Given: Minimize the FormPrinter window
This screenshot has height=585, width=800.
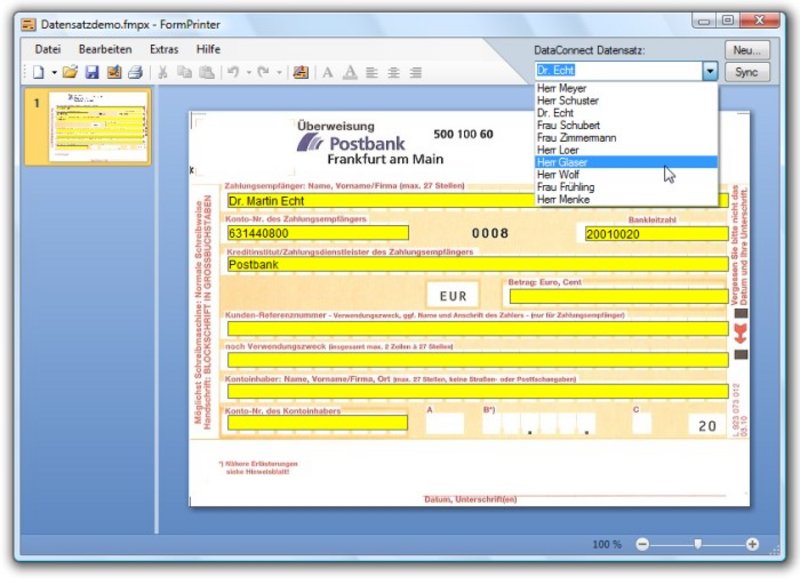Looking at the screenshot, I should 705,21.
